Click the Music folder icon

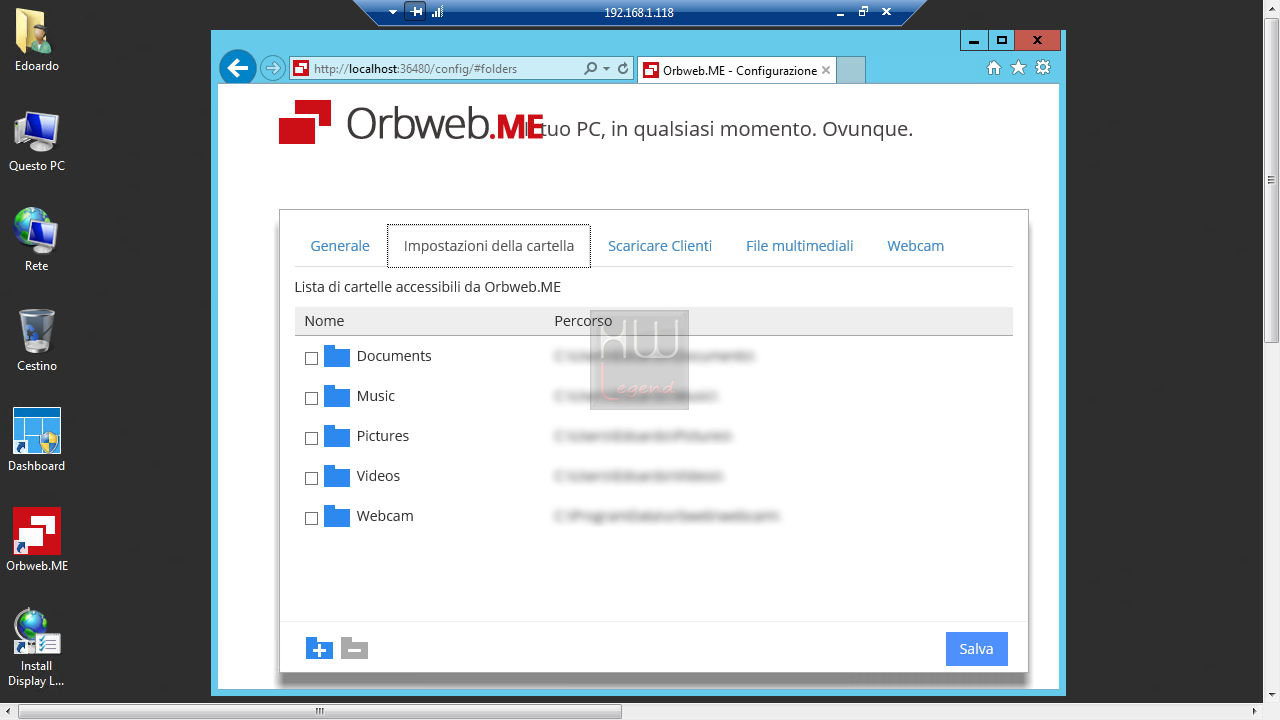click(x=337, y=397)
